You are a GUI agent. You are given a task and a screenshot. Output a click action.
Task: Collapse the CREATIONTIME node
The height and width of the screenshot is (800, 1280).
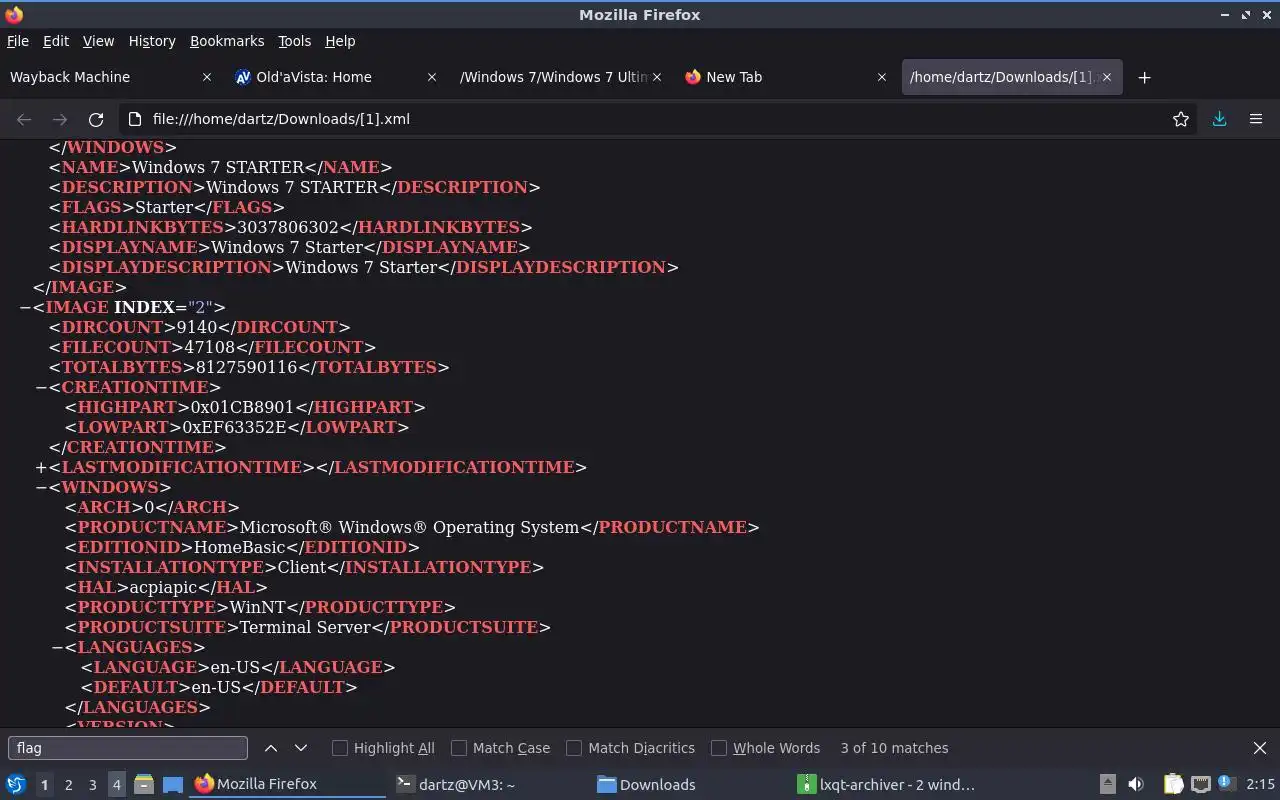point(41,387)
